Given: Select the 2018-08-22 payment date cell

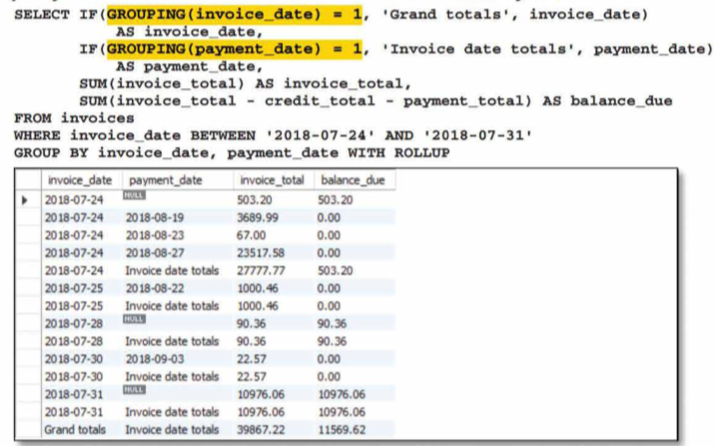Looking at the screenshot, I should point(156,288).
